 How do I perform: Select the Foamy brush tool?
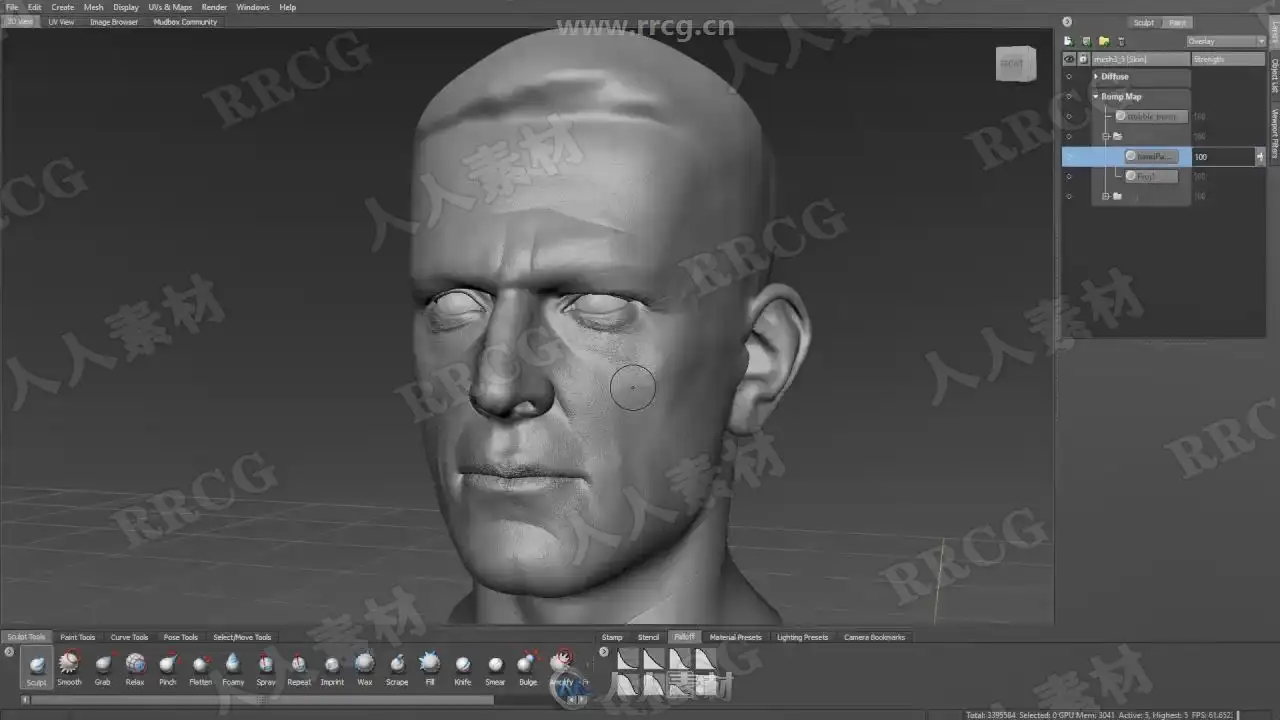coord(233,667)
